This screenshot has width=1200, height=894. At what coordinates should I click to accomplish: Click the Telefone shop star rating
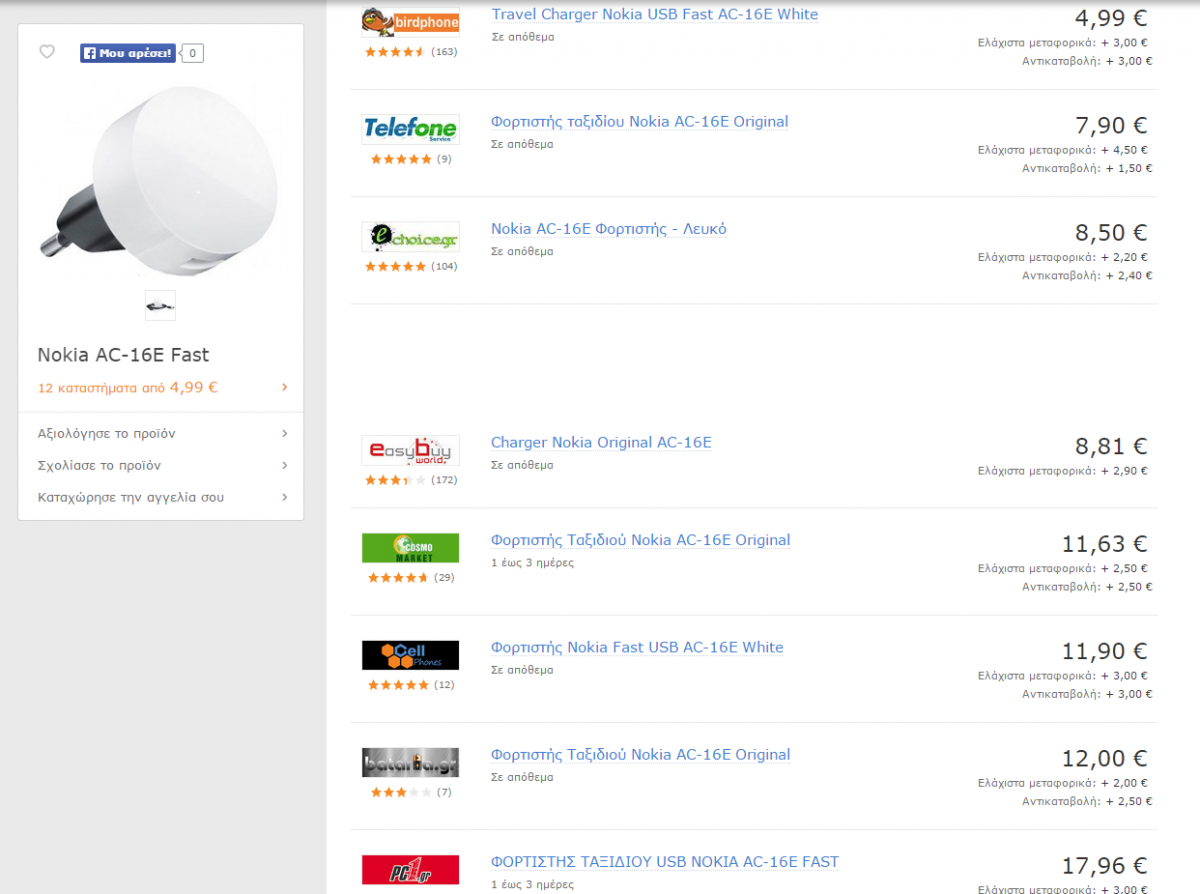coord(398,159)
